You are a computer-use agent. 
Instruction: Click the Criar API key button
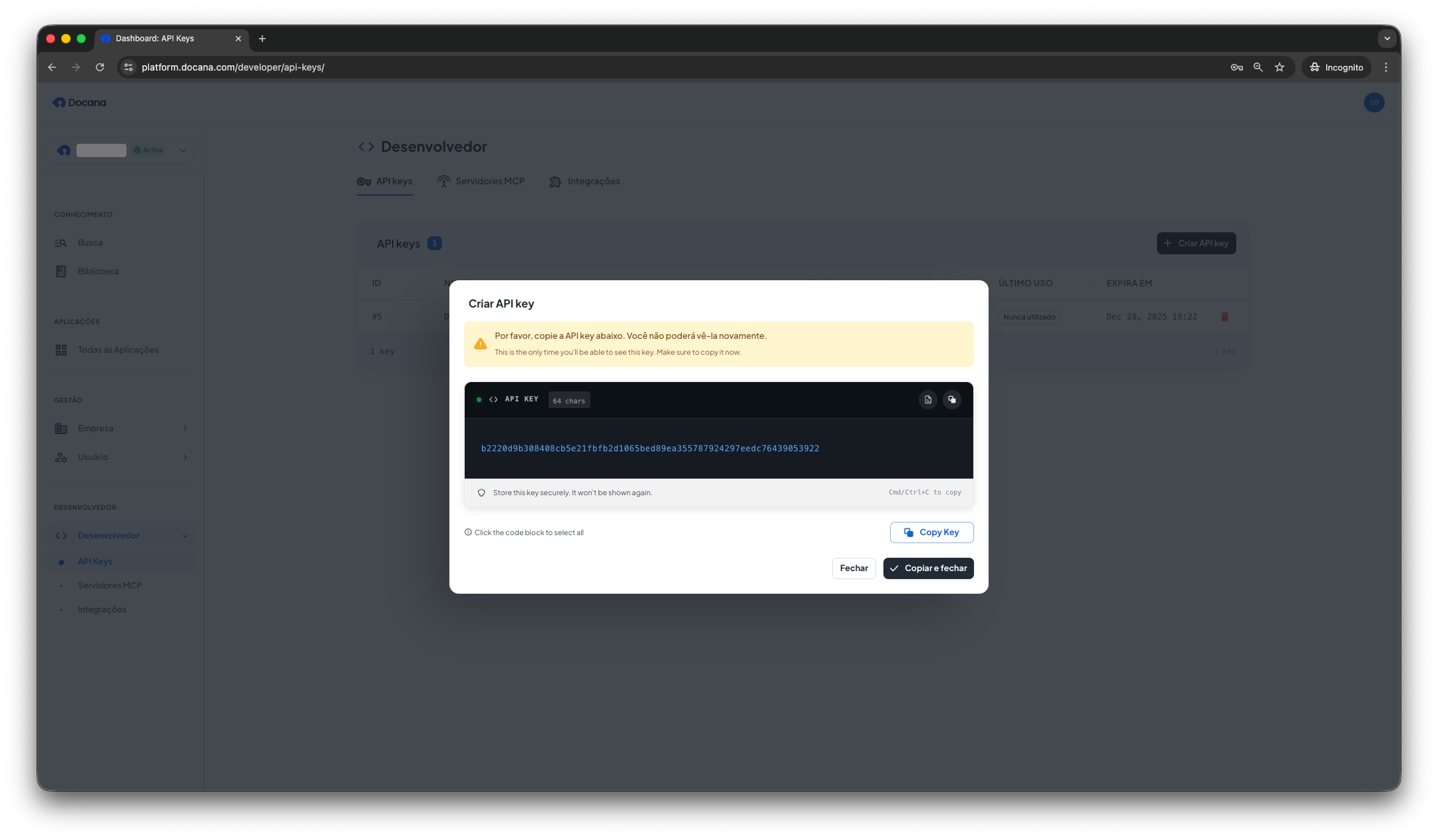click(x=1196, y=244)
